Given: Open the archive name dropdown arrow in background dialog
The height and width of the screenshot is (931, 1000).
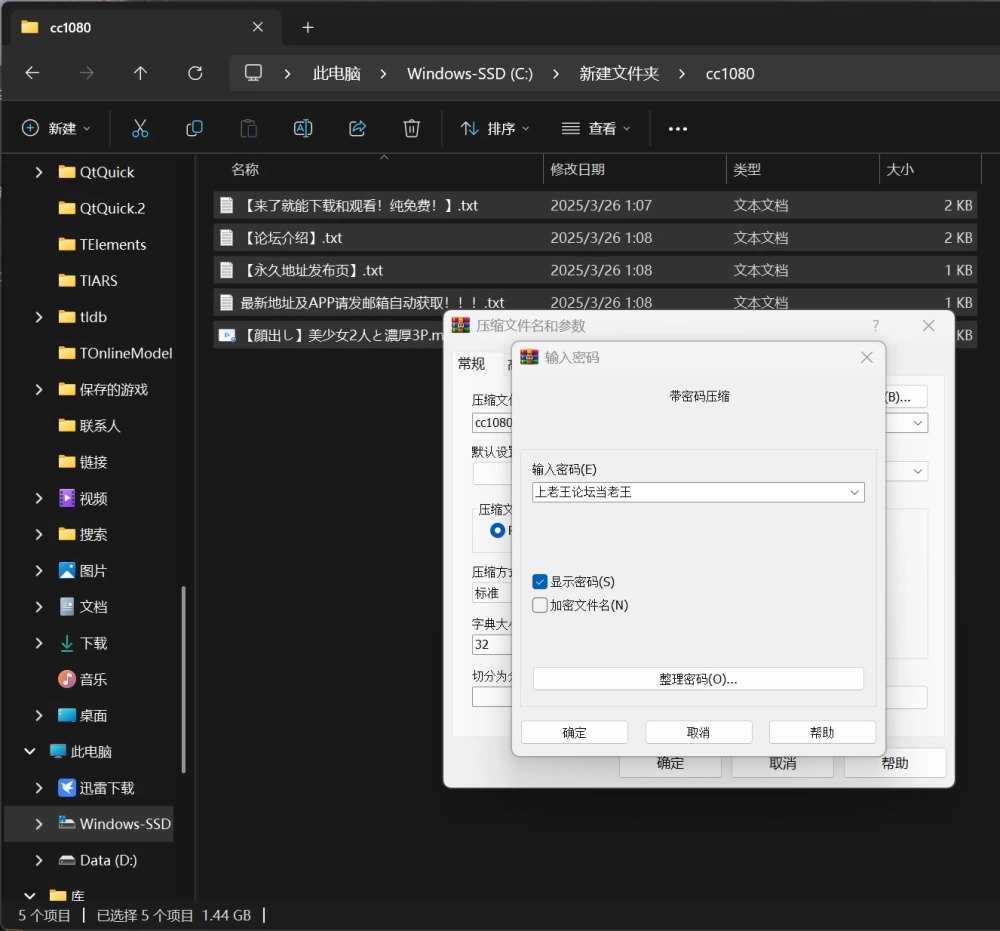Looking at the screenshot, I should pos(918,423).
